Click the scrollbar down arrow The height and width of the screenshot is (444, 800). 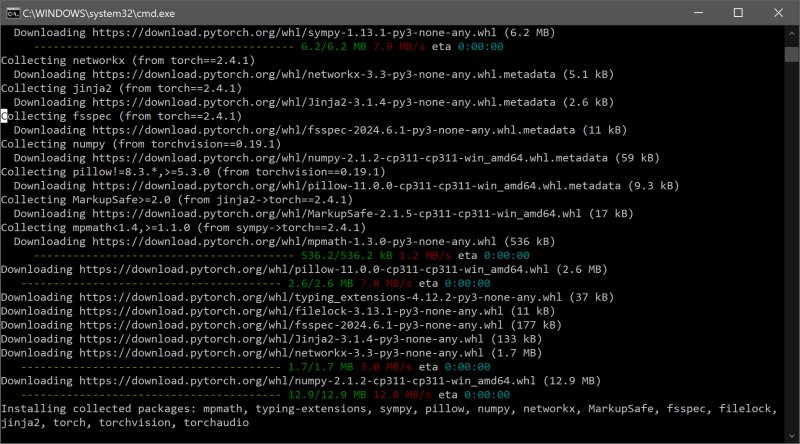(792, 436)
